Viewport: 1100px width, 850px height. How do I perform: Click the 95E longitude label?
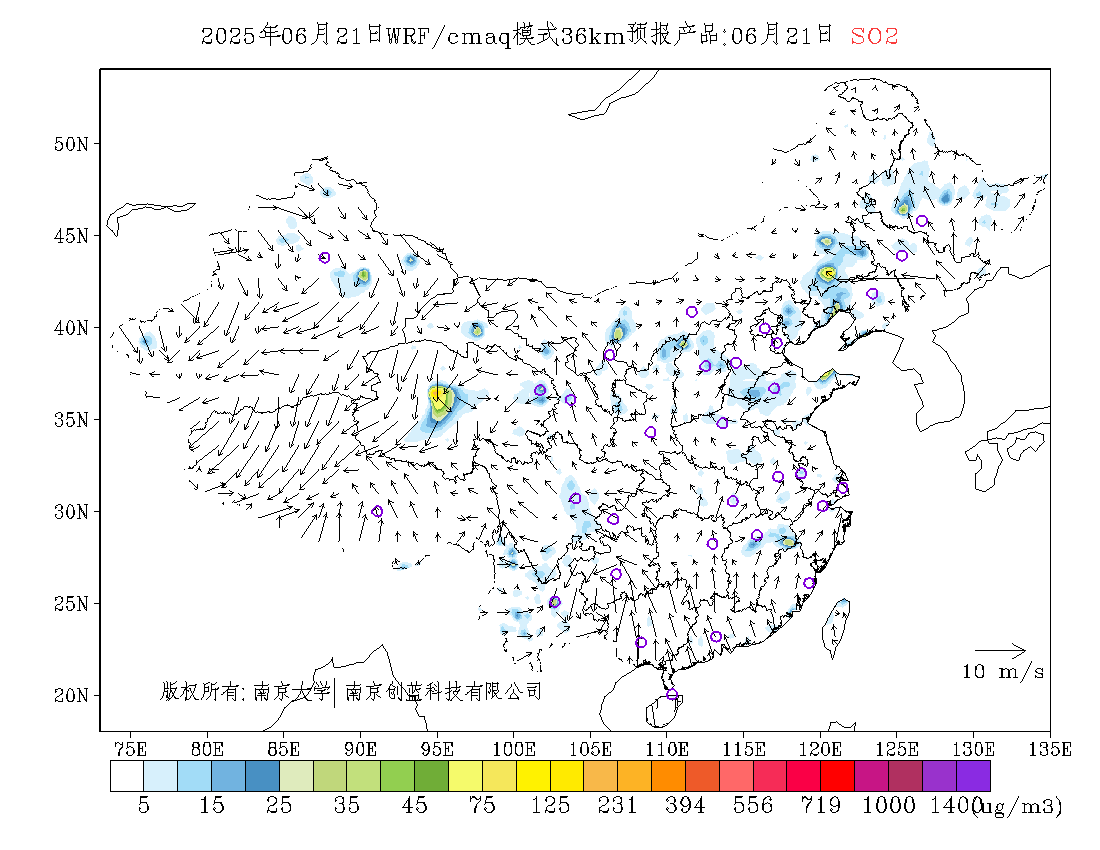(x=436, y=750)
